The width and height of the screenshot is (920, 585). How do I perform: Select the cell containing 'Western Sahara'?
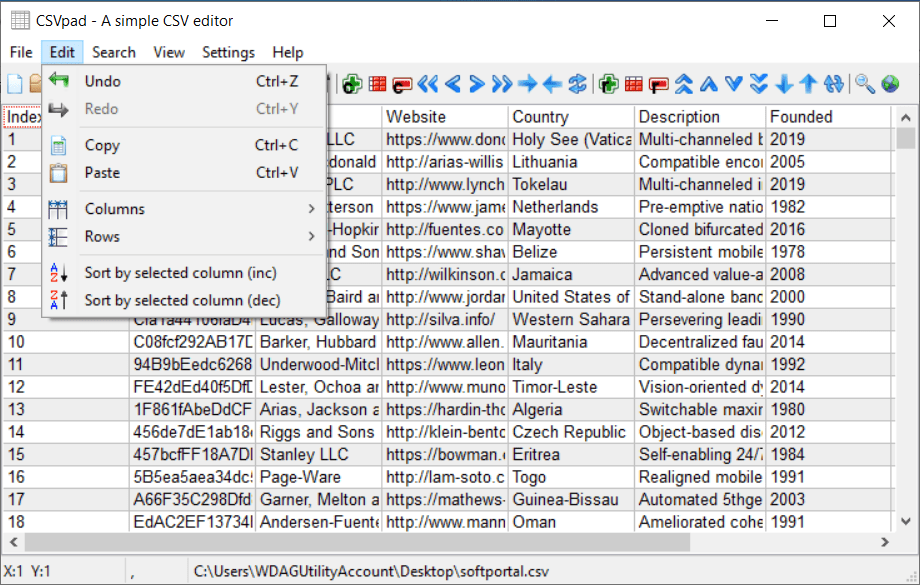[571, 320]
